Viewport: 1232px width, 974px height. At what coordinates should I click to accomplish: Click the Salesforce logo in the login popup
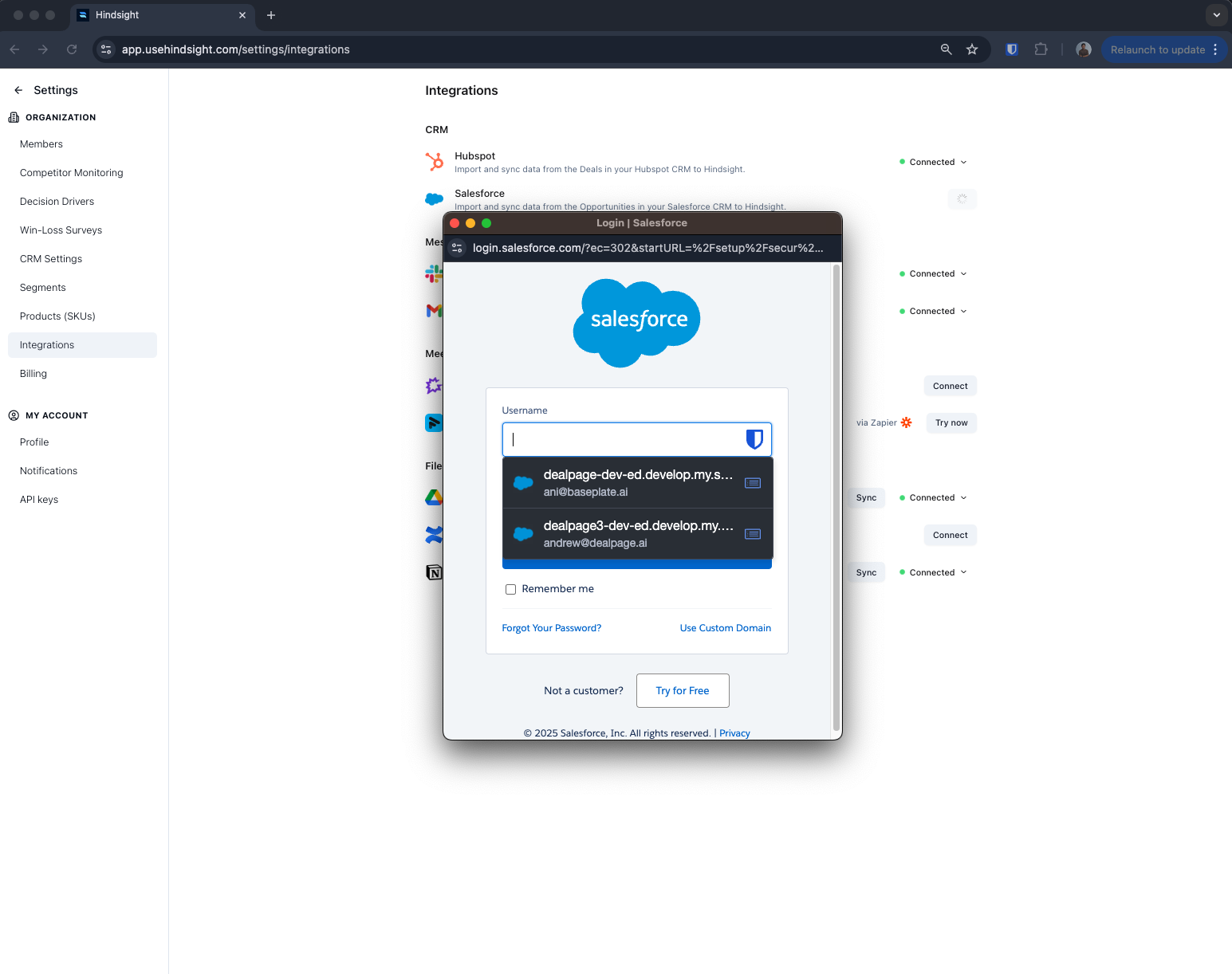637,323
